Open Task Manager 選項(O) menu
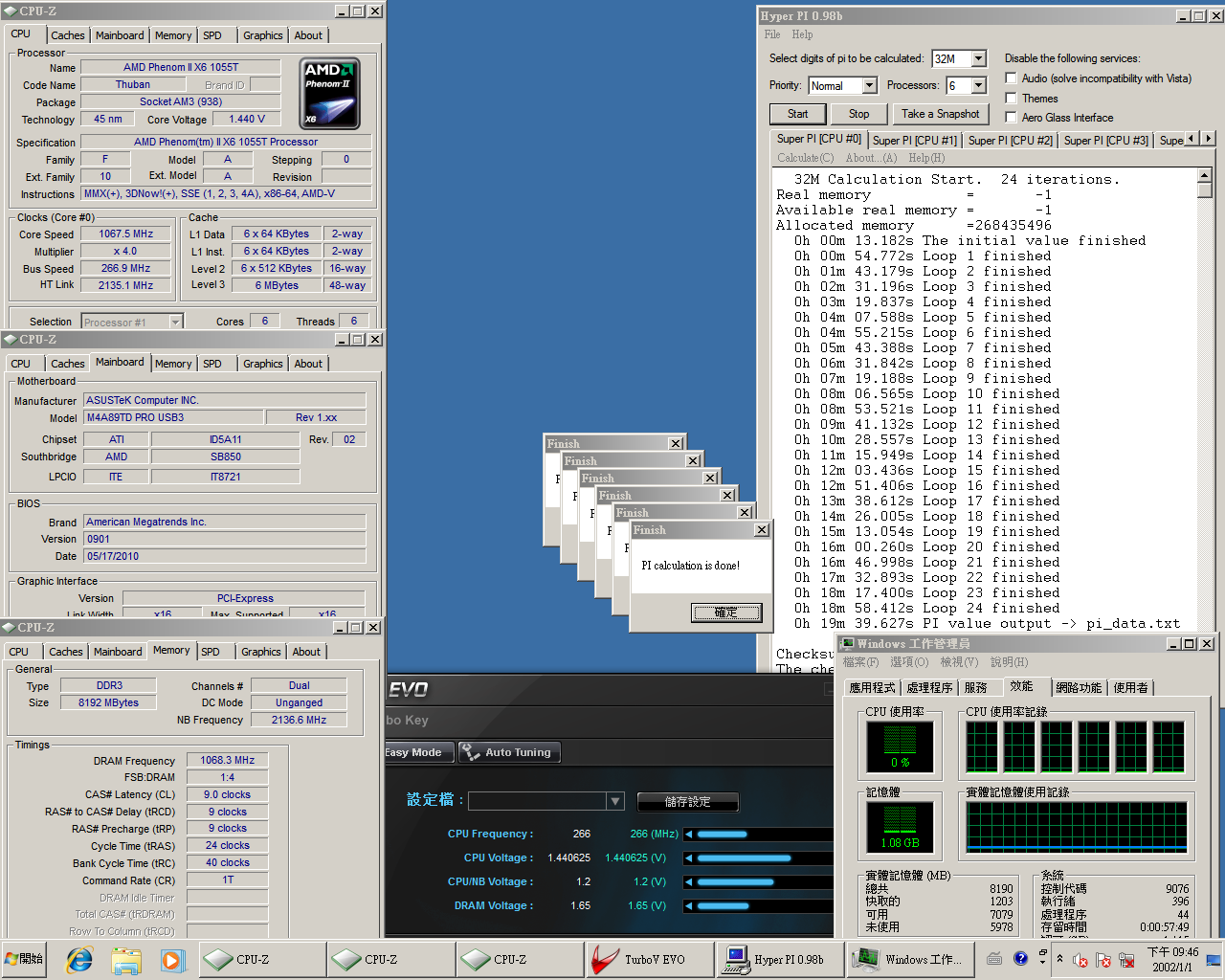The image size is (1225, 980). pos(908,661)
